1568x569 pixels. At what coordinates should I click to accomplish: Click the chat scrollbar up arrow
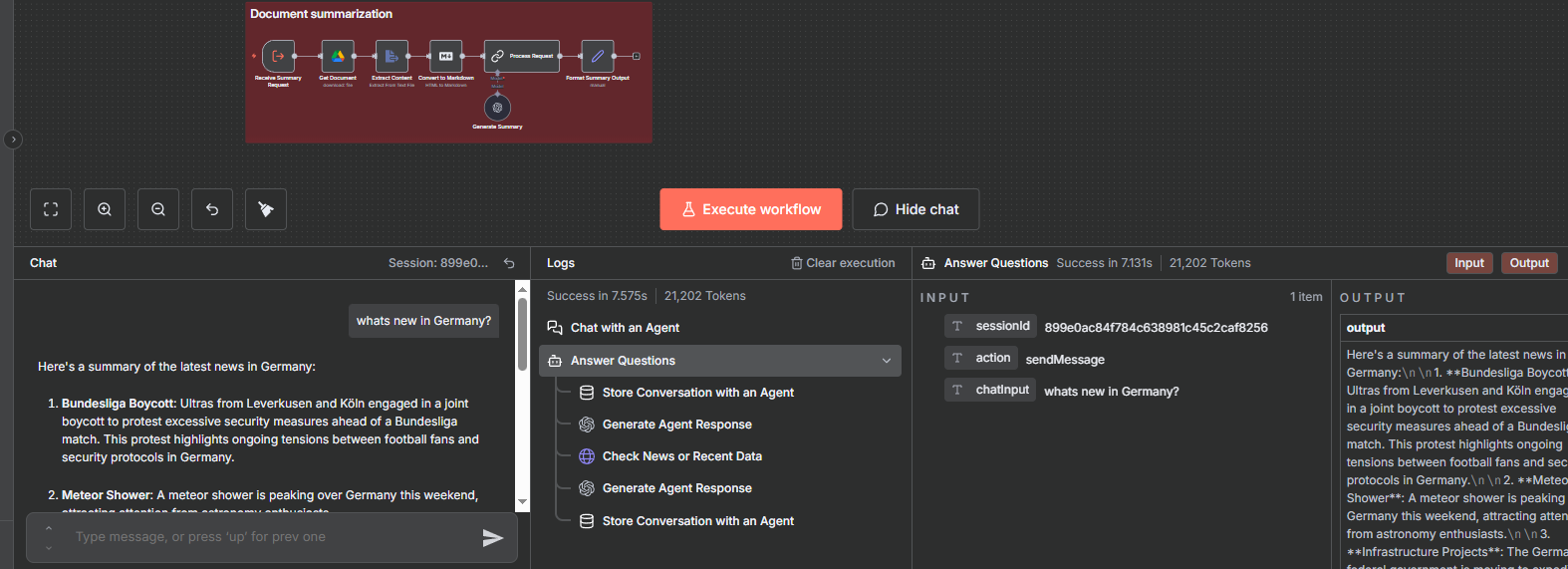point(522,288)
